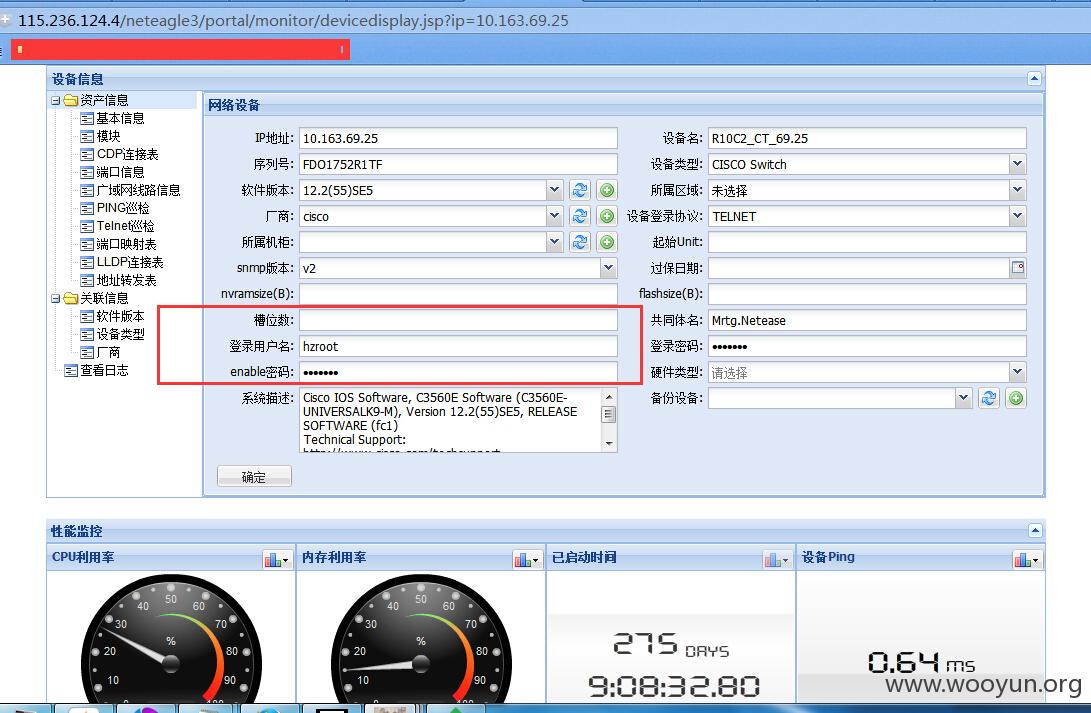Collapse the 性能监控 panel

(x=1035, y=531)
